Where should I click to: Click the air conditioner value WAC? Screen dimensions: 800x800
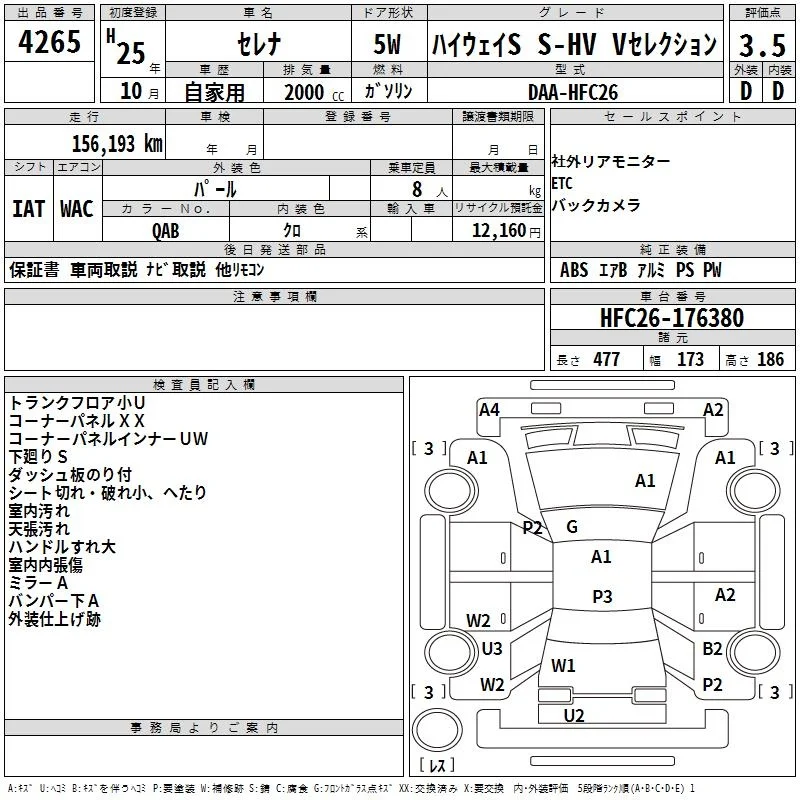77,209
